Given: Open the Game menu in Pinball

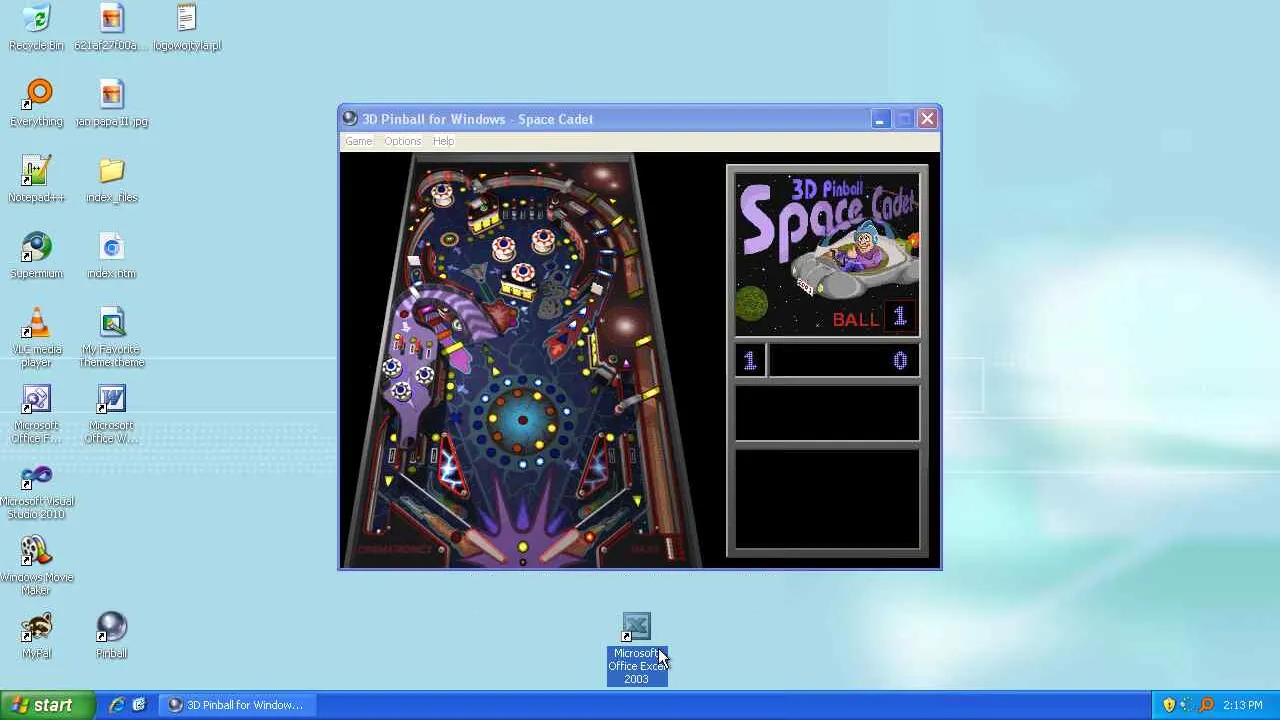Looking at the screenshot, I should [x=358, y=141].
